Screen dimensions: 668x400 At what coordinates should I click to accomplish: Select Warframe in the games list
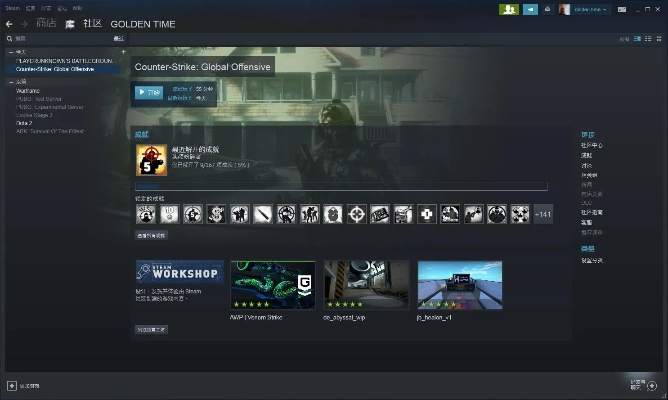(29, 91)
